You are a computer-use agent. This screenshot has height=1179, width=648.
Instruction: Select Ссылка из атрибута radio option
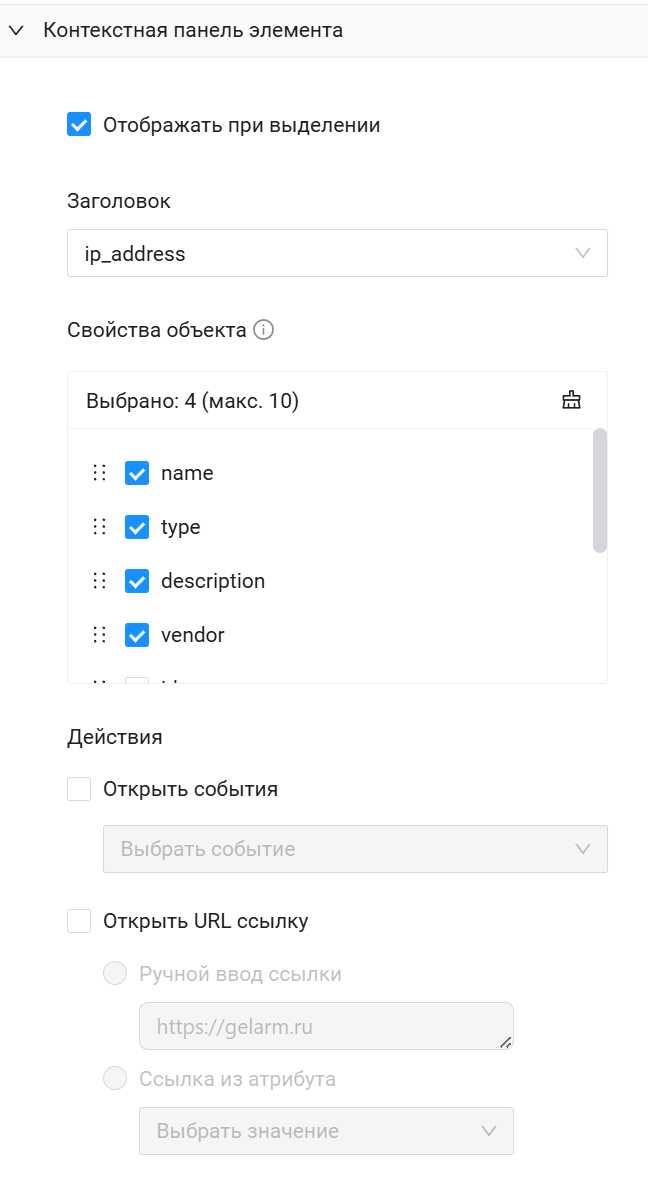(x=116, y=1079)
